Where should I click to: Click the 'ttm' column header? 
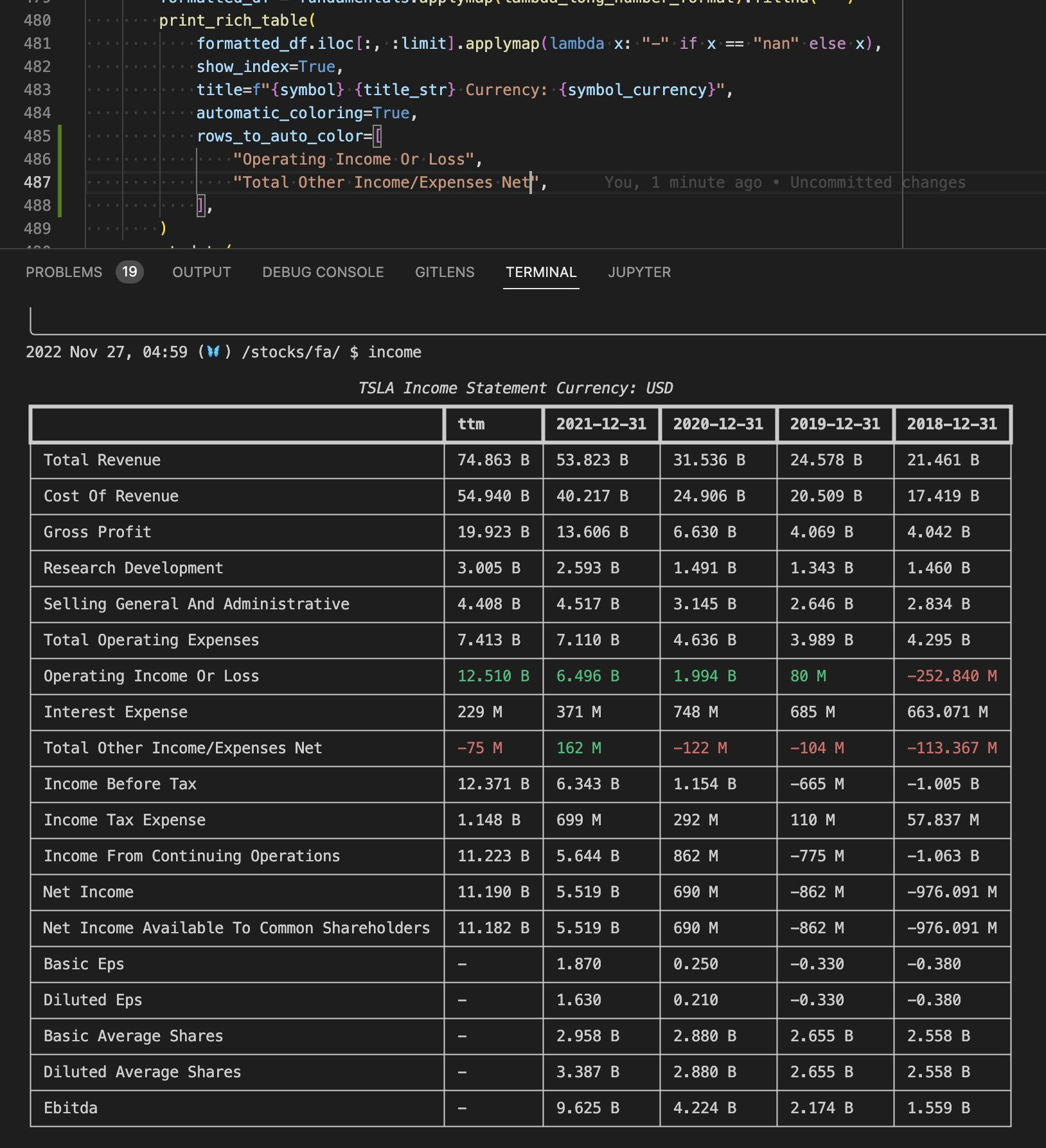coord(471,424)
